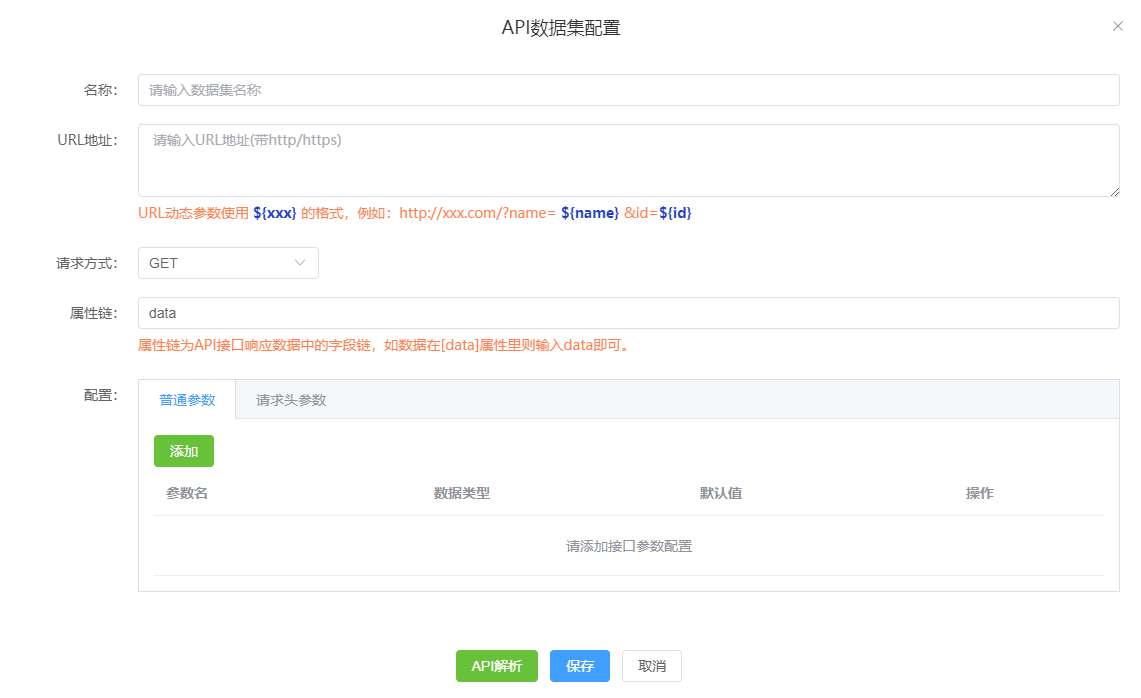Click the green 添加 button
Screen dimensions: 1141x698
[183, 451]
